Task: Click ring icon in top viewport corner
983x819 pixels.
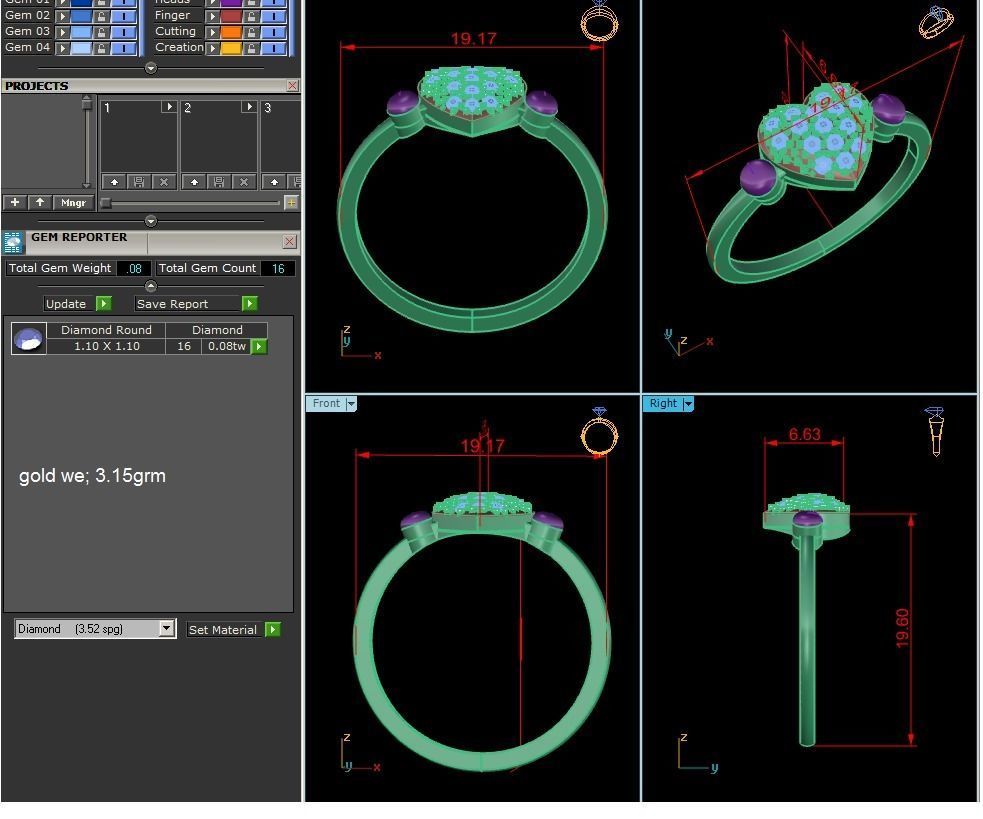Action: pyautogui.click(x=599, y=21)
